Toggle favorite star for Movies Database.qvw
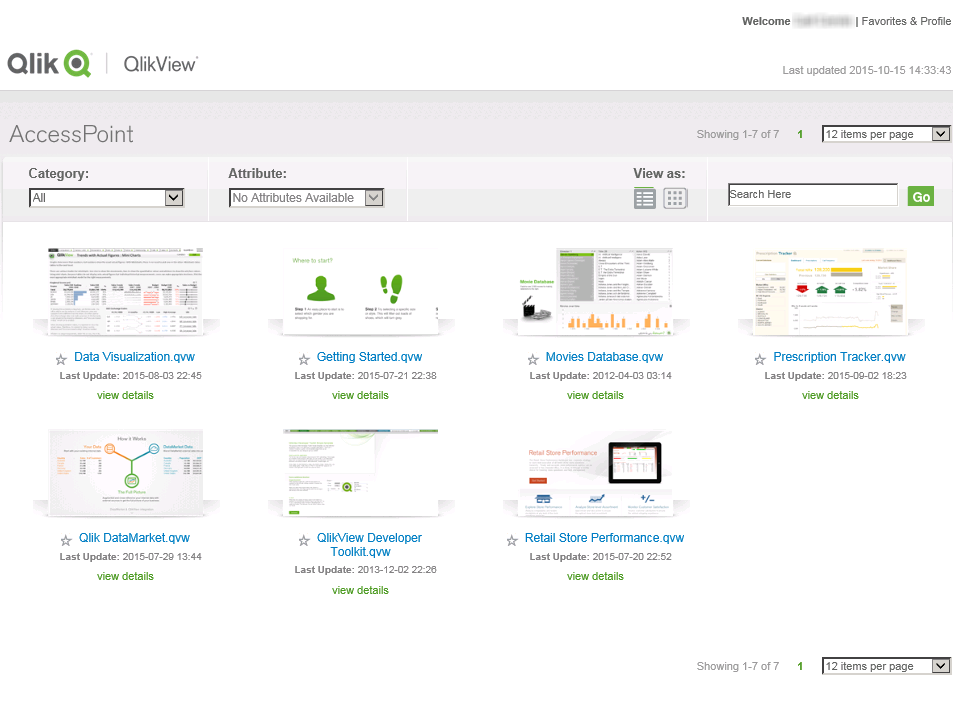The image size is (953, 713). 534,359
